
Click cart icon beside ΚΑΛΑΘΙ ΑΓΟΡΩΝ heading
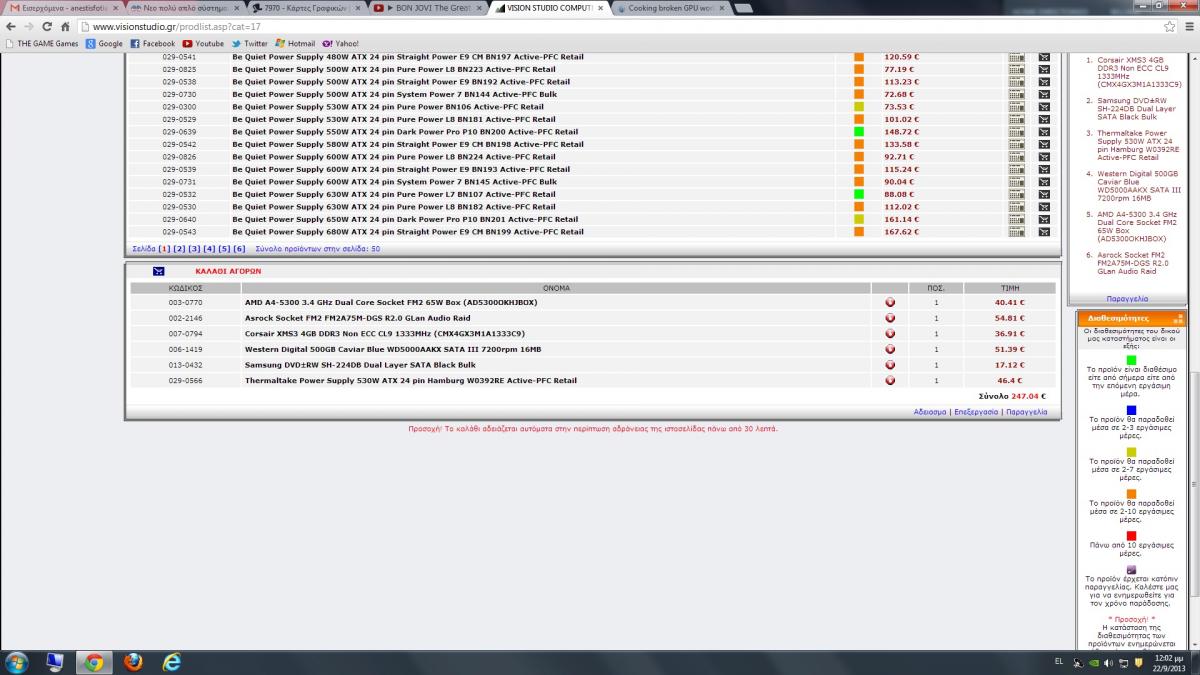159,271
